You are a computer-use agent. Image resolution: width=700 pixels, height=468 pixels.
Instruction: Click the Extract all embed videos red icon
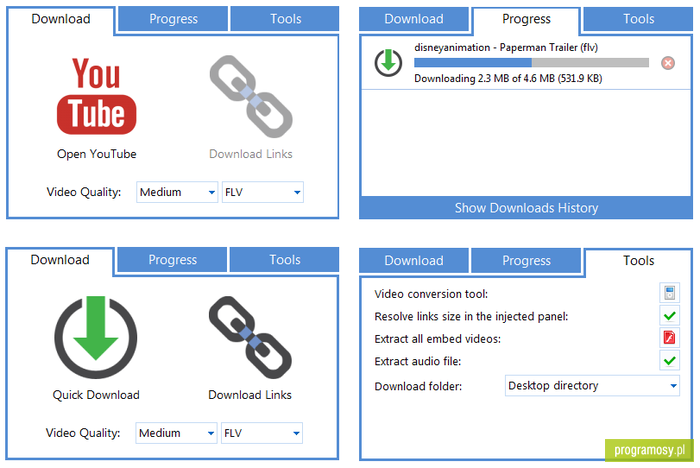click(669, 337)
